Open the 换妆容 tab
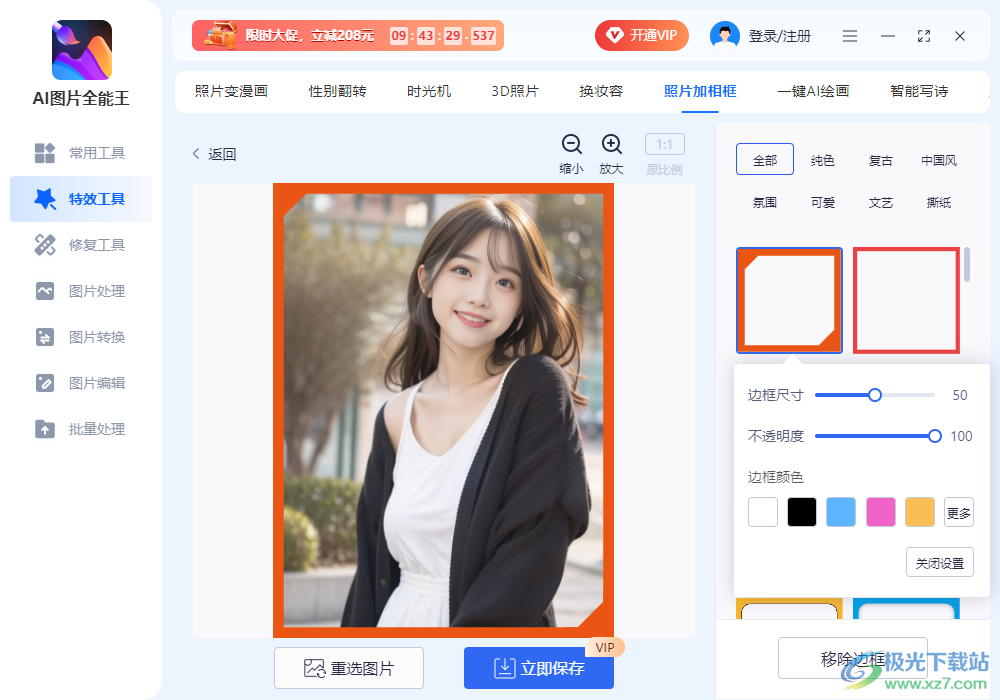The width and height of the screenshot is (1000, 700). (599, 90)
